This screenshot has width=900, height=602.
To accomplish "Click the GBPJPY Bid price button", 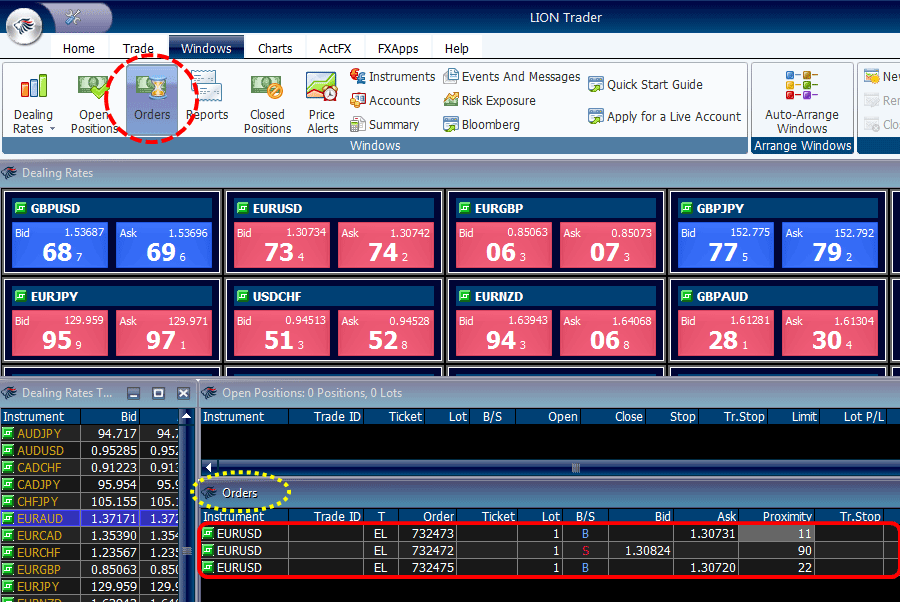I will tap(726, 245).
